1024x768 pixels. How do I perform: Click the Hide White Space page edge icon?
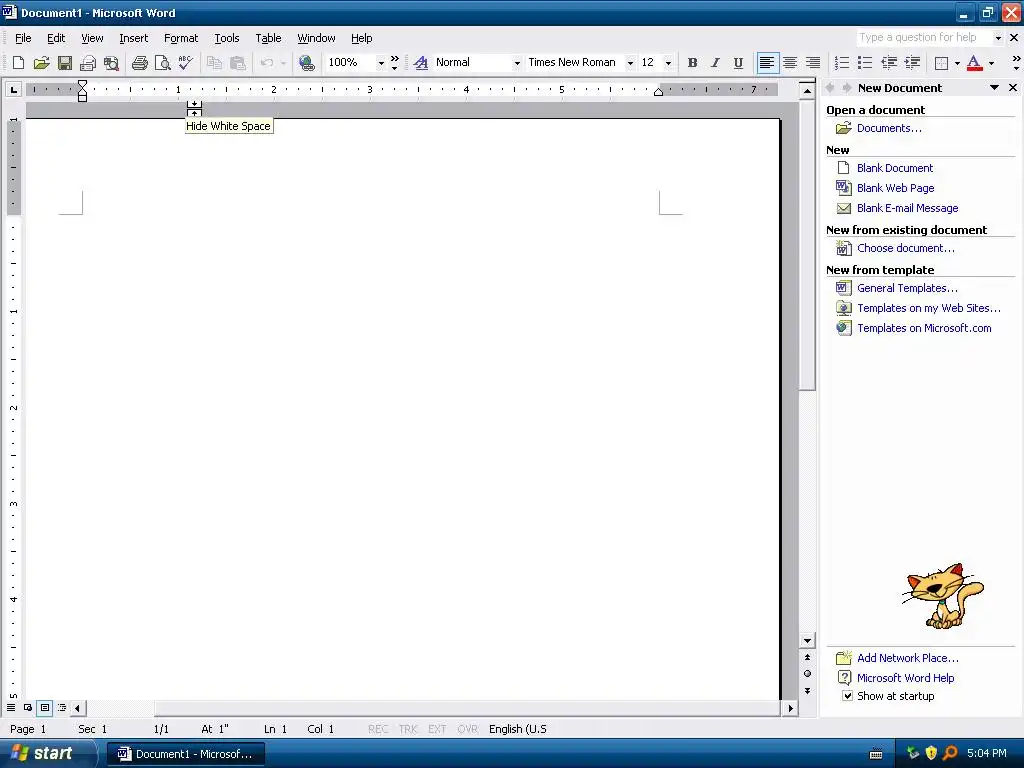click(x=194, y=109)
